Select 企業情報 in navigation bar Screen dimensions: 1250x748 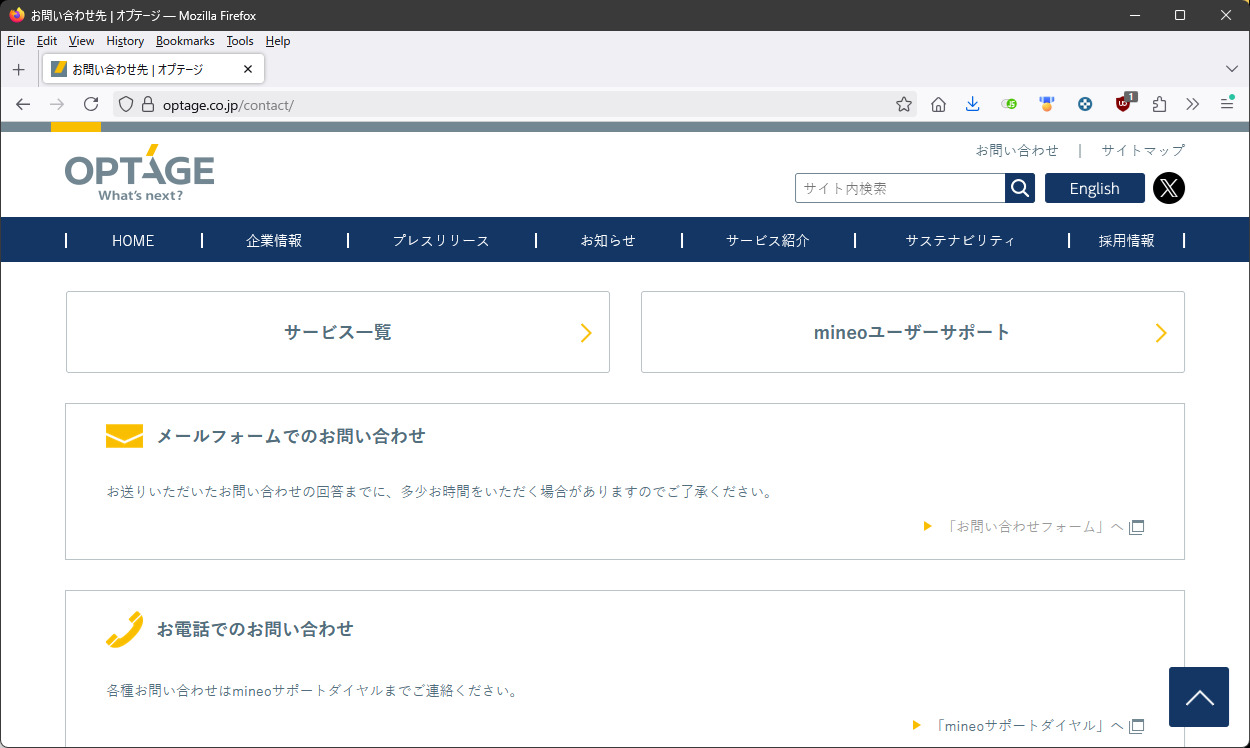(x=274, y=241)
